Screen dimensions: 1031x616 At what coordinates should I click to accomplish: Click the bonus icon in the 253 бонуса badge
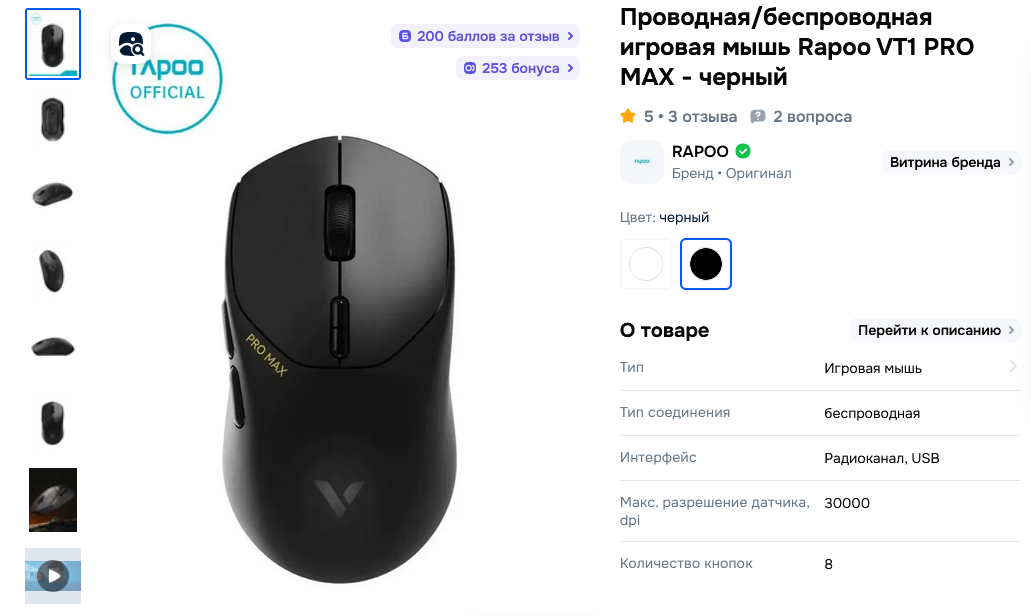(469, 68)
